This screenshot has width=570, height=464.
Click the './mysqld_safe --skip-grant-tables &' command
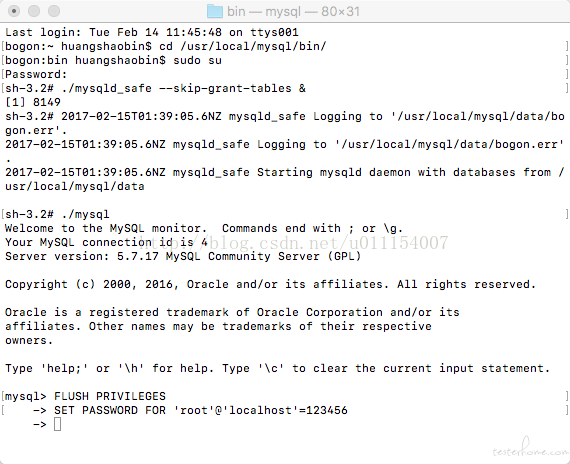pyautogui.click(x=184, y=88)
